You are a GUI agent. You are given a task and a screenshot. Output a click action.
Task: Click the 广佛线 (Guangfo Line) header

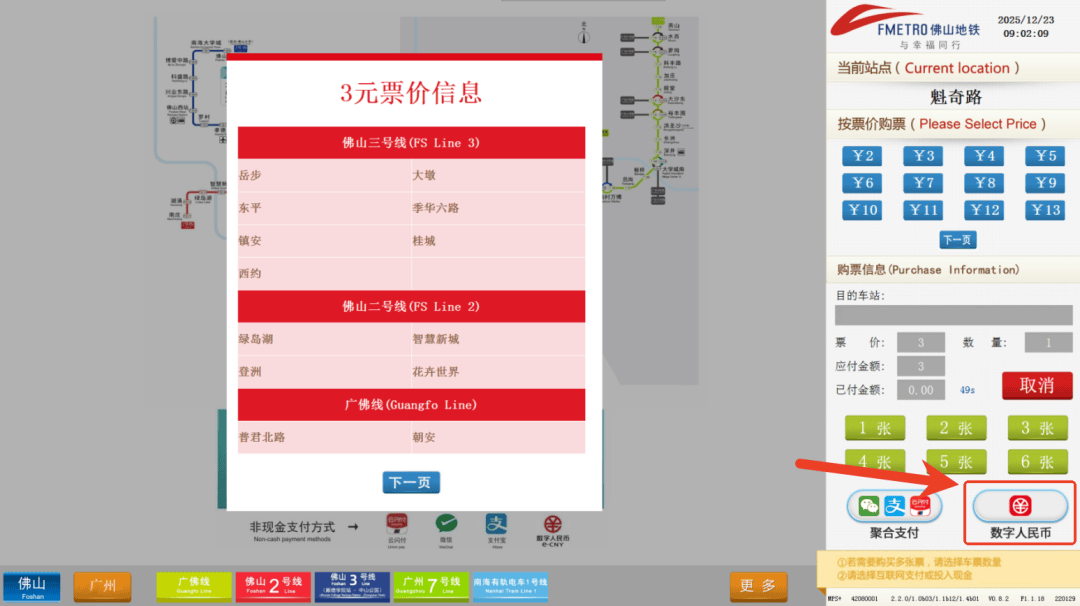411,405
